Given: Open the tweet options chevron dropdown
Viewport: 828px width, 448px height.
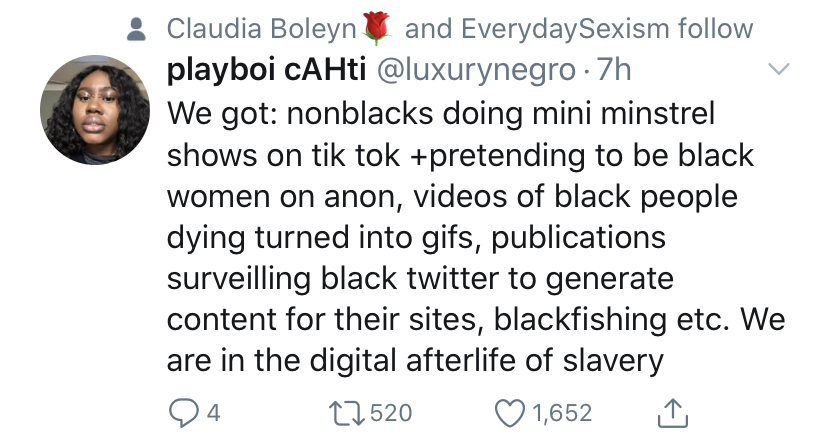Looking at the screenshot, I should point(778,69).
